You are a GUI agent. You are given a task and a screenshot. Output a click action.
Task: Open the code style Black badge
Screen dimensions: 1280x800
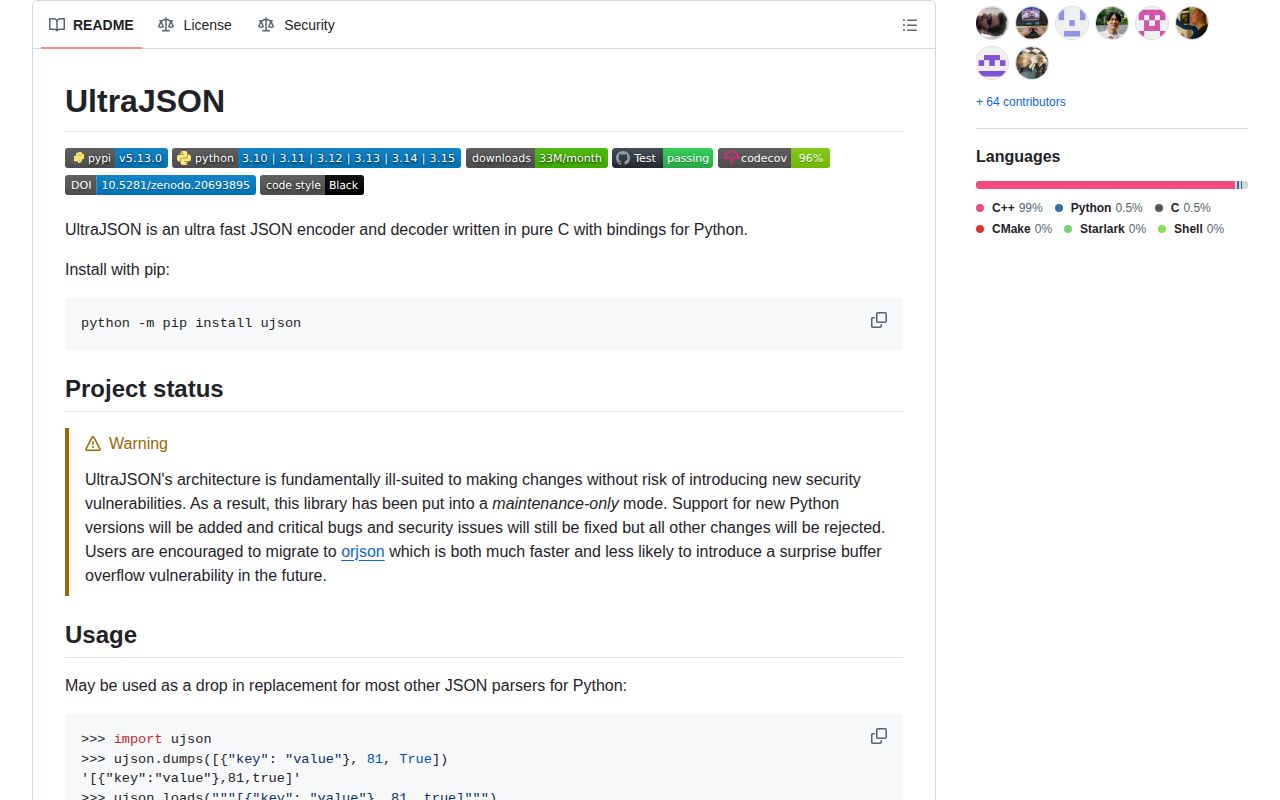click(x=312, y=185)
